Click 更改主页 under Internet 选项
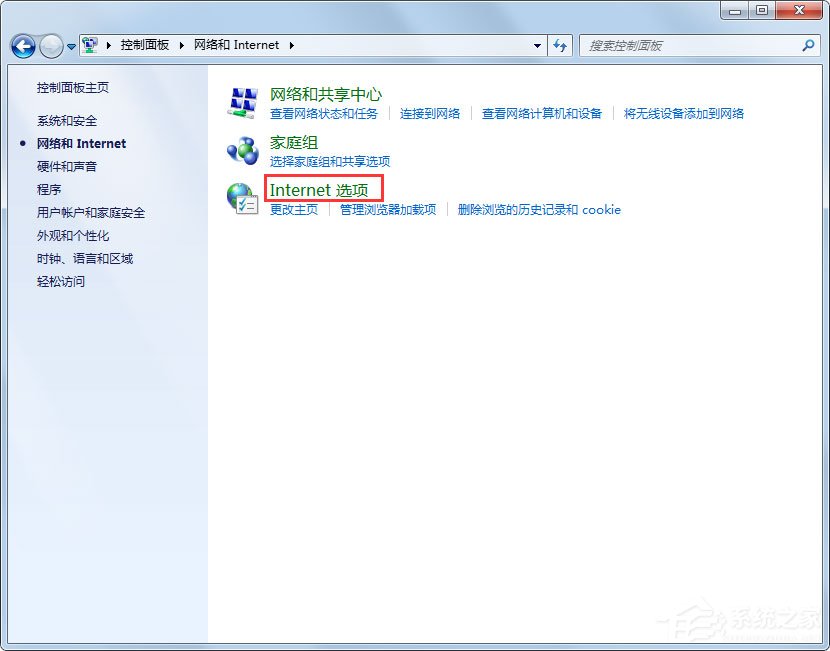830x651 pixels. 295,210
